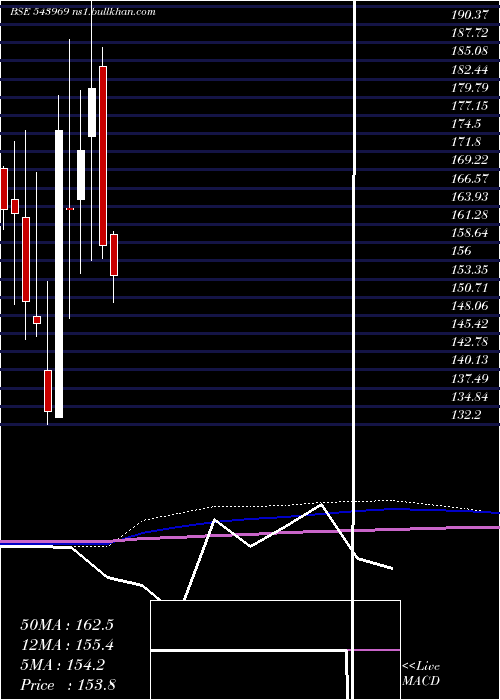The image size is (500, 700).
Task: Click the 140.13 price level label
Action: tap(469, 361)
